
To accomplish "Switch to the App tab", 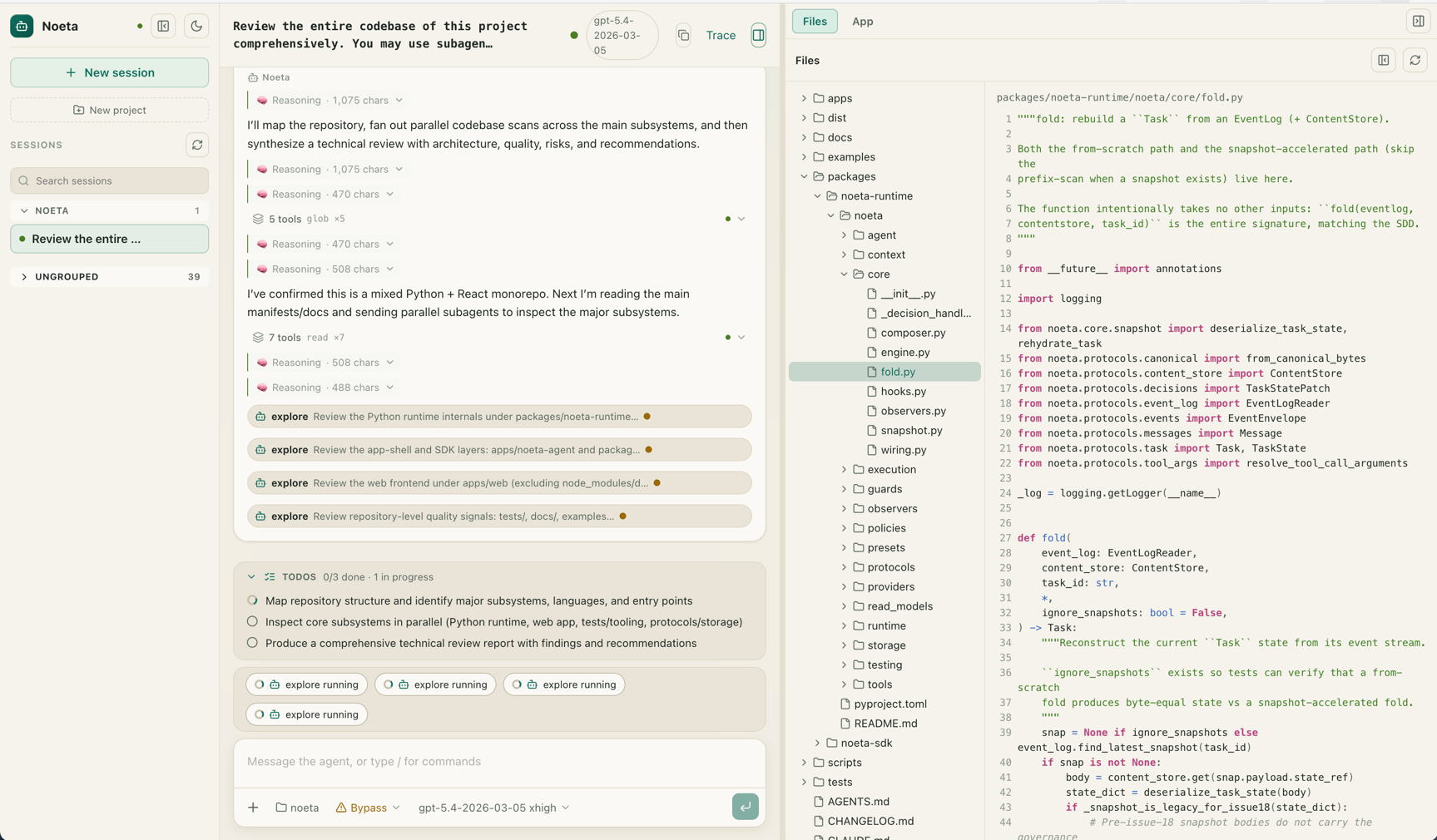I will pos(862,22).
